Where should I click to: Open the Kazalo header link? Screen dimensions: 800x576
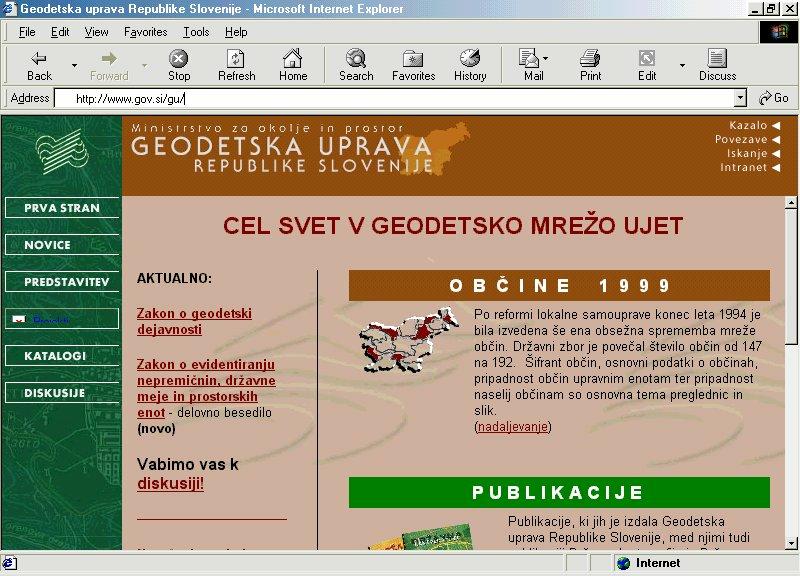pos(747,126)
